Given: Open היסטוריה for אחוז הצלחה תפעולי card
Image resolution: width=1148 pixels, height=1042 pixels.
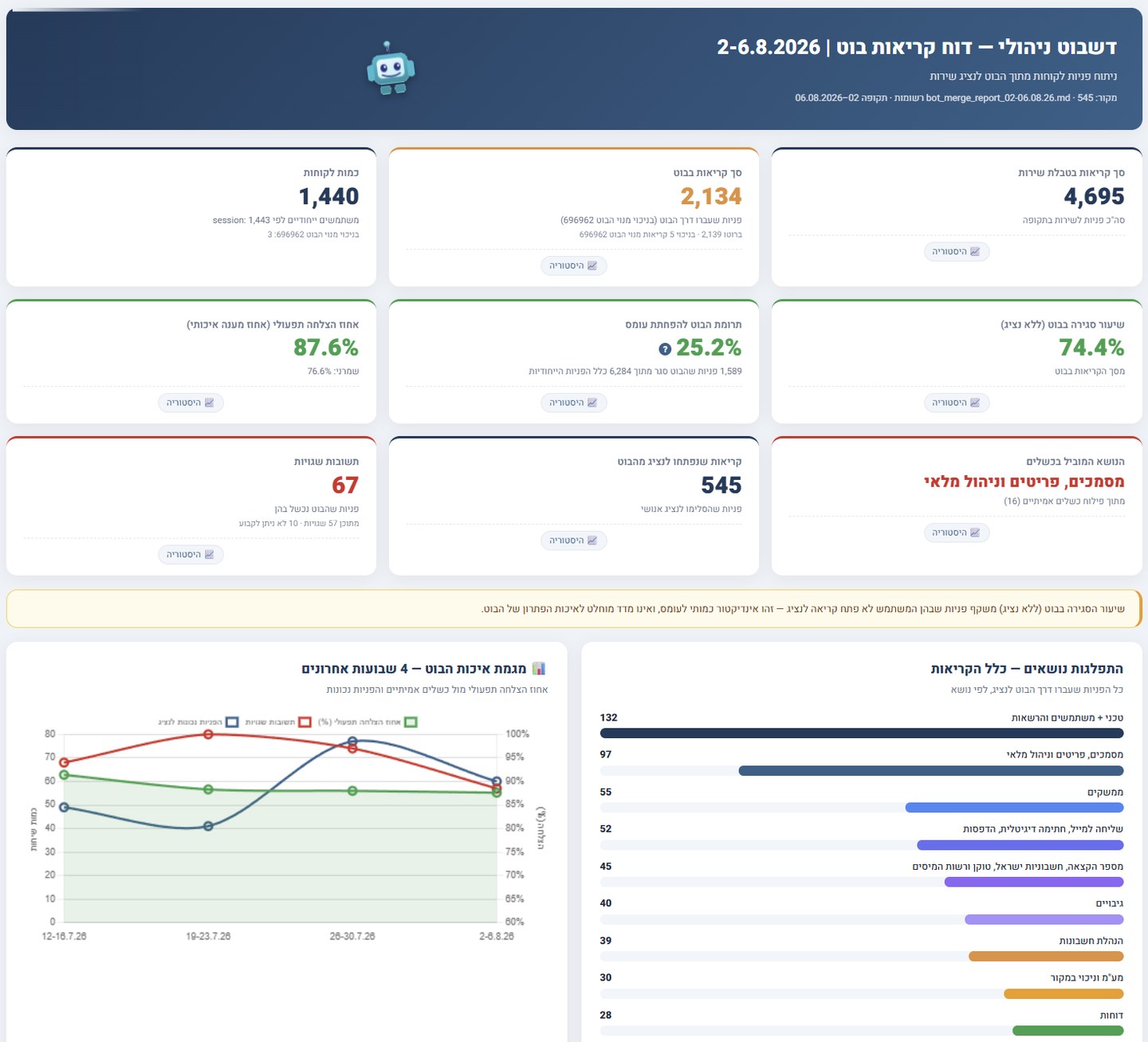Looking at the screenshot, I should (191, 403).
